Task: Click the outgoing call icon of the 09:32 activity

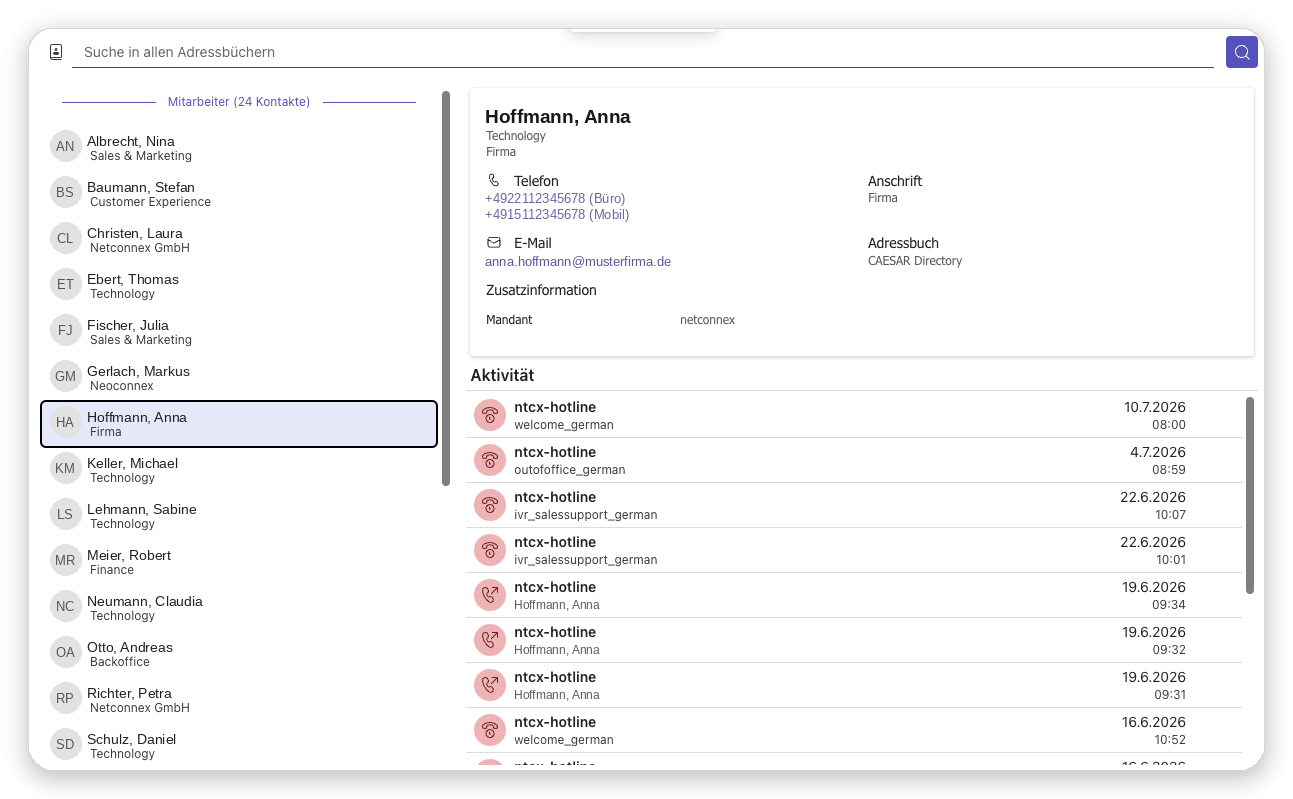Action: pos(490,640)
